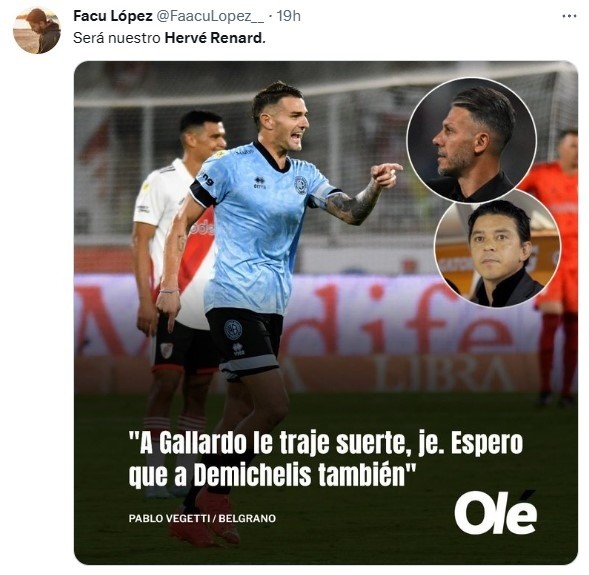The height and width of the screenshot is (575, 589).
Task: Select the circular inset of man facing forward
Action: [497, 248]
